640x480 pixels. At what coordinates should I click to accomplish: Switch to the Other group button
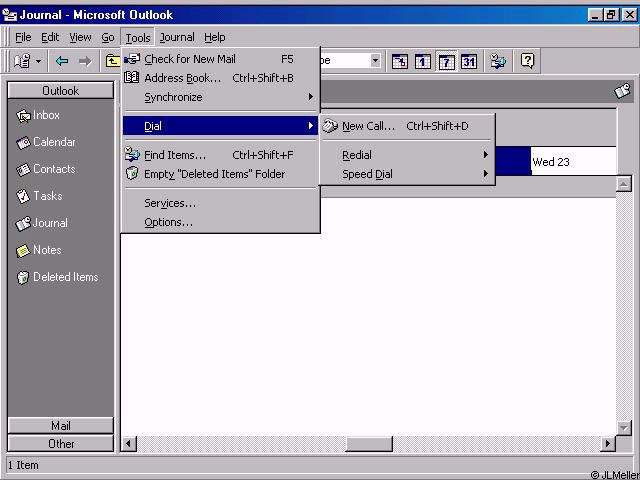coord(60,444)
